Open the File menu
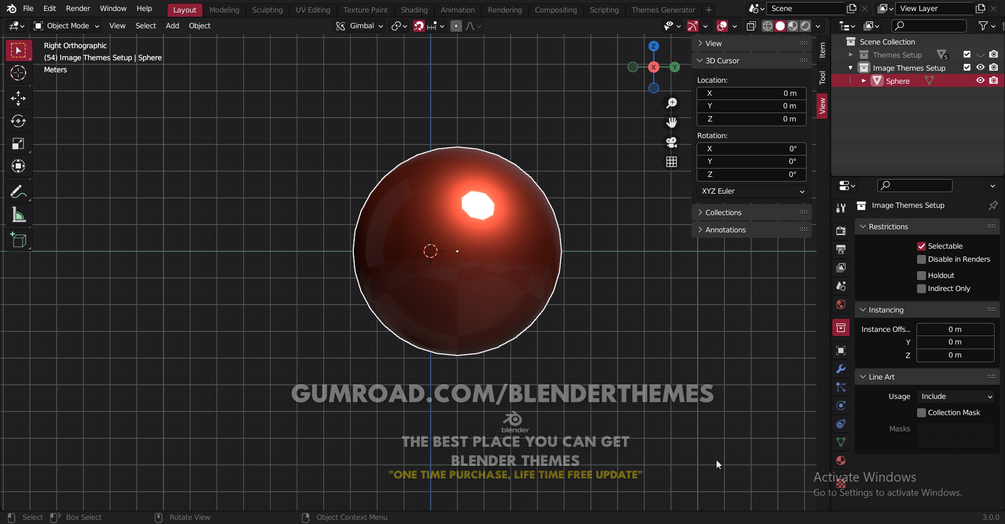This screenshot has width=1005, height=524. click(28, 8)
